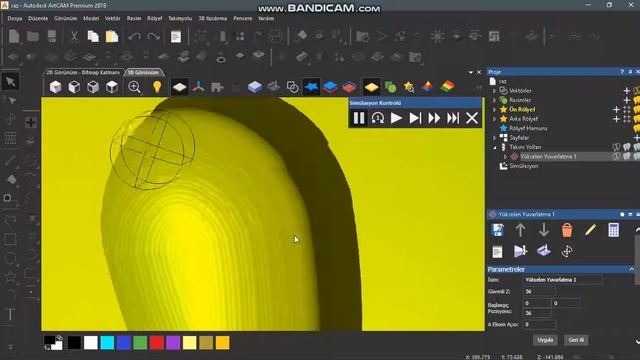The width and height of the screenshot is (640, 360).
Task: Open the Düzenle menu
Action: tap(38, 18)
